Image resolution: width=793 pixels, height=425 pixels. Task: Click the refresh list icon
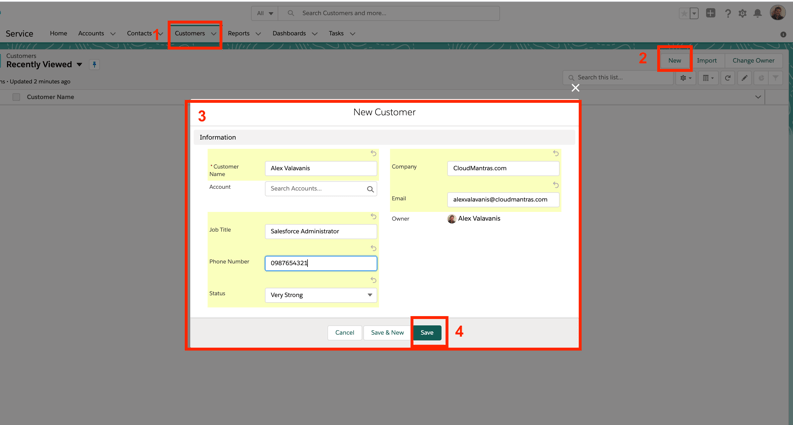click(728, 78)
